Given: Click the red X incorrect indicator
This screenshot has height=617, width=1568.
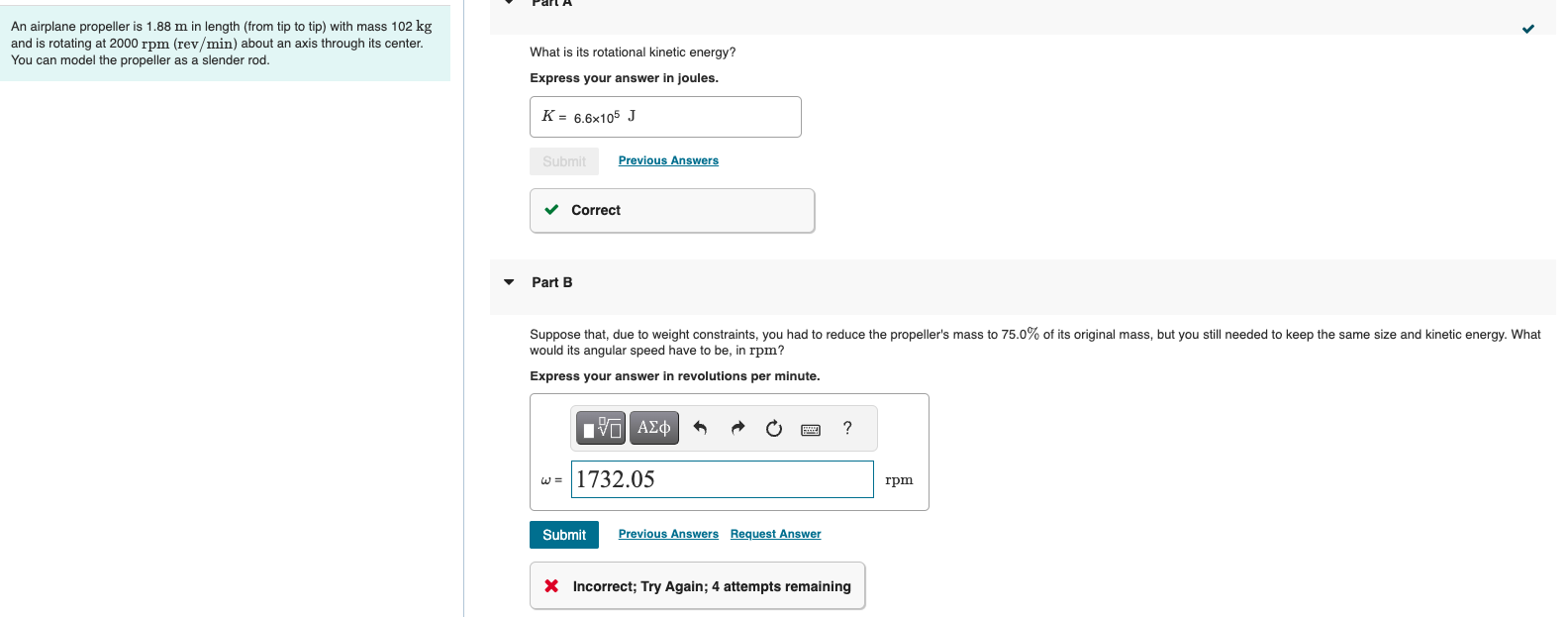Looking at the screenshot, I should pos(551,585).
